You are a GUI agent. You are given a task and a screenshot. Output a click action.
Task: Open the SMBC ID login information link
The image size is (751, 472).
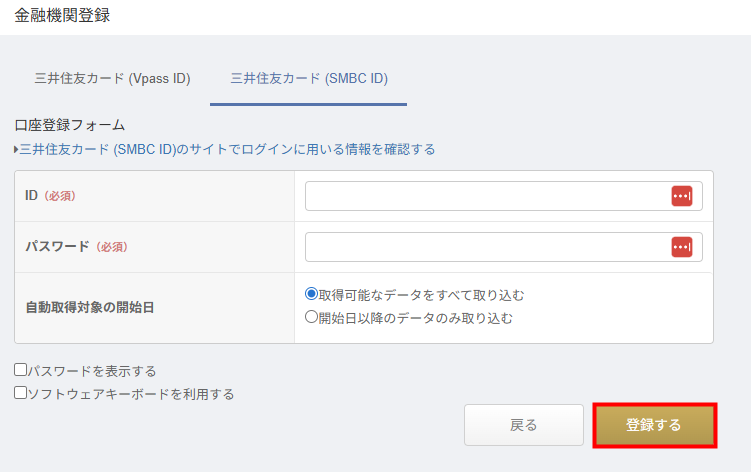click(227, 149)
